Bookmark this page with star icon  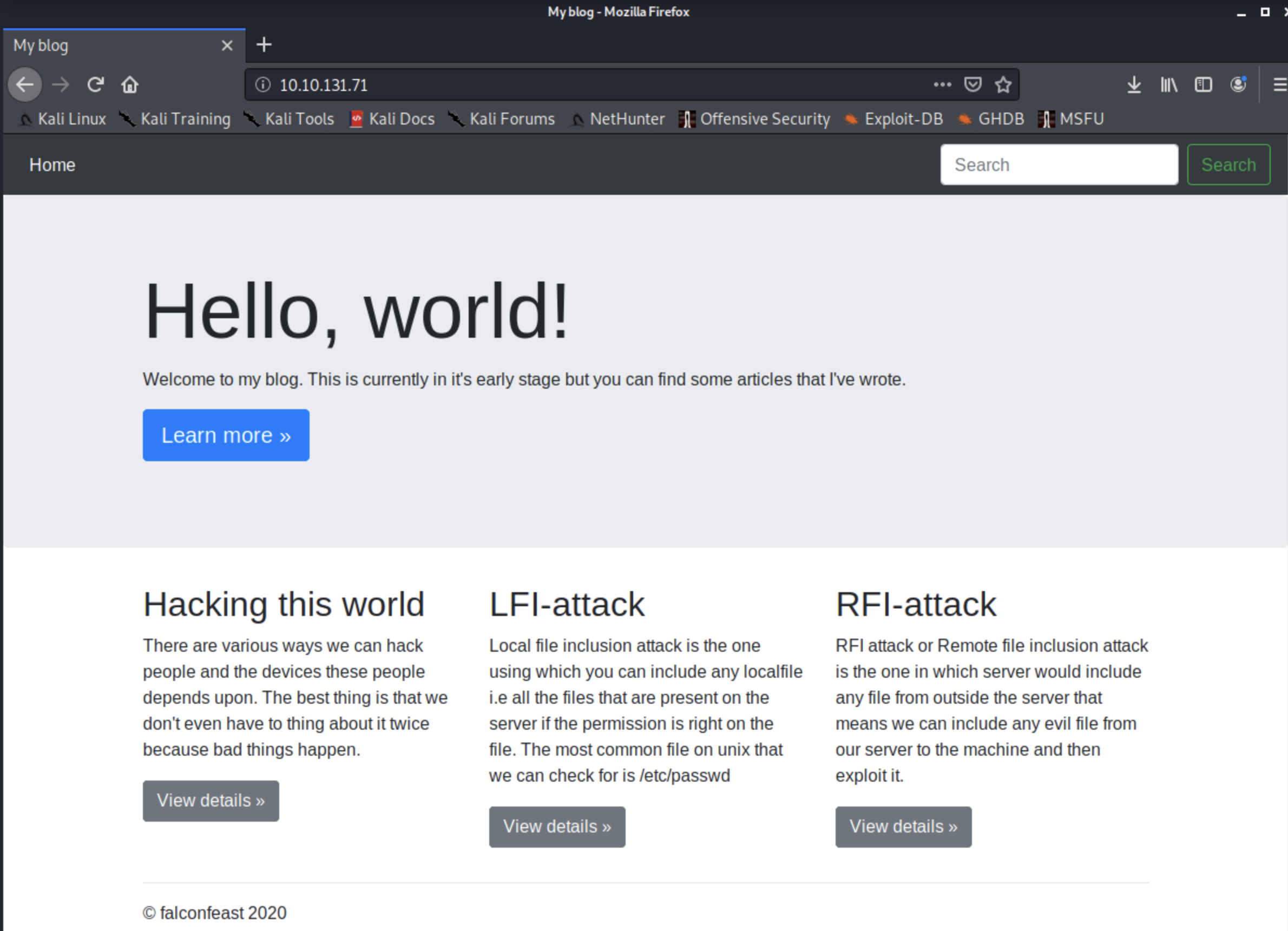click(x=1003, y=84)
